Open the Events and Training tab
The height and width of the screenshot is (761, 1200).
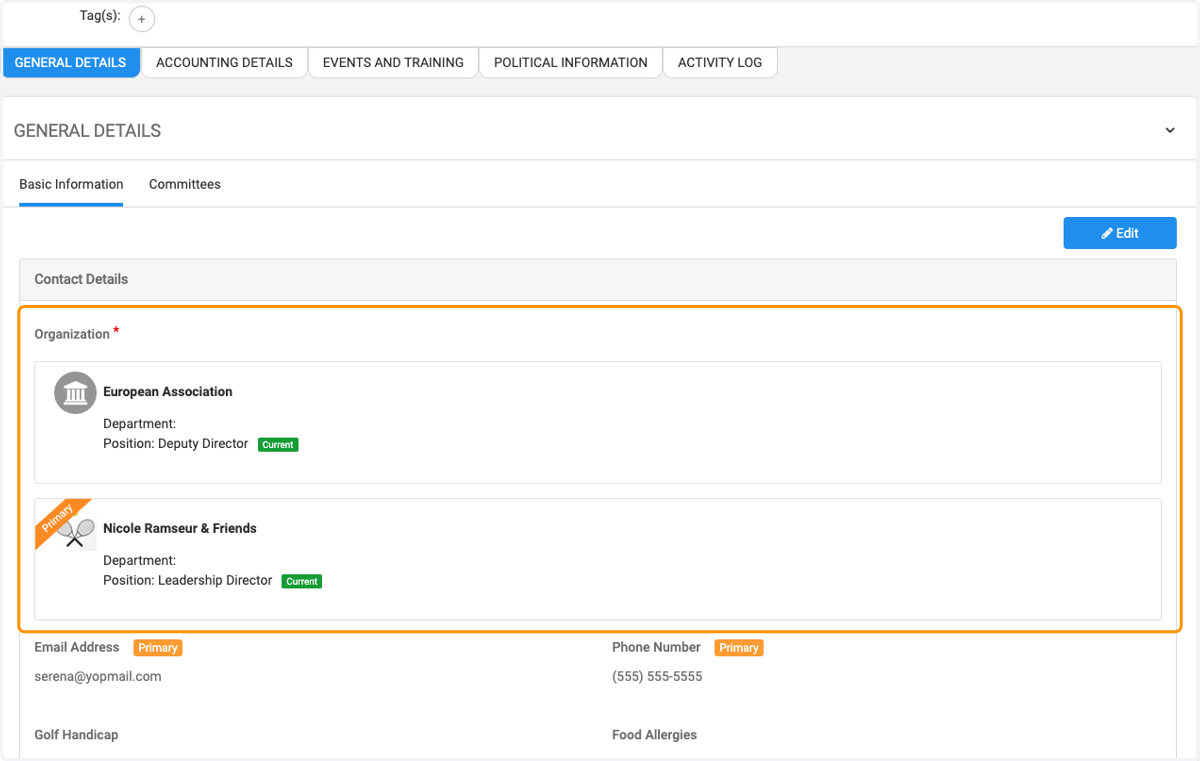point(393,62)
